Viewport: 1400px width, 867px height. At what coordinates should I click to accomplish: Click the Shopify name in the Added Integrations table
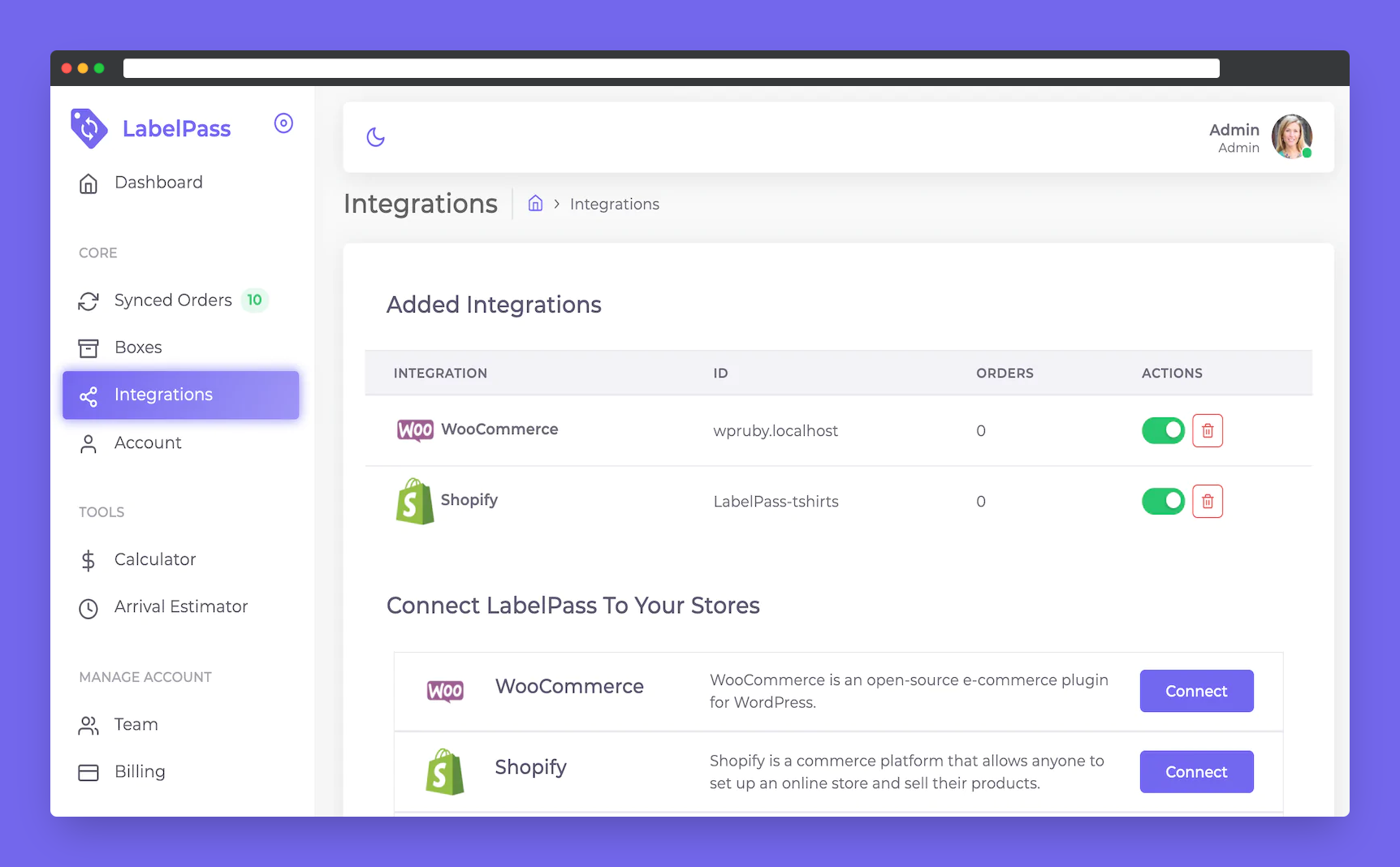[469, 500]
